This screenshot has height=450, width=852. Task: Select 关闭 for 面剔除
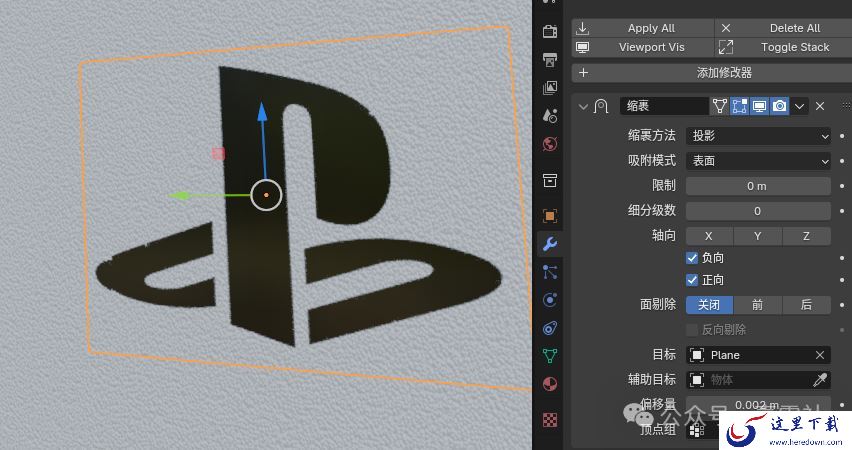click(709, 305)
